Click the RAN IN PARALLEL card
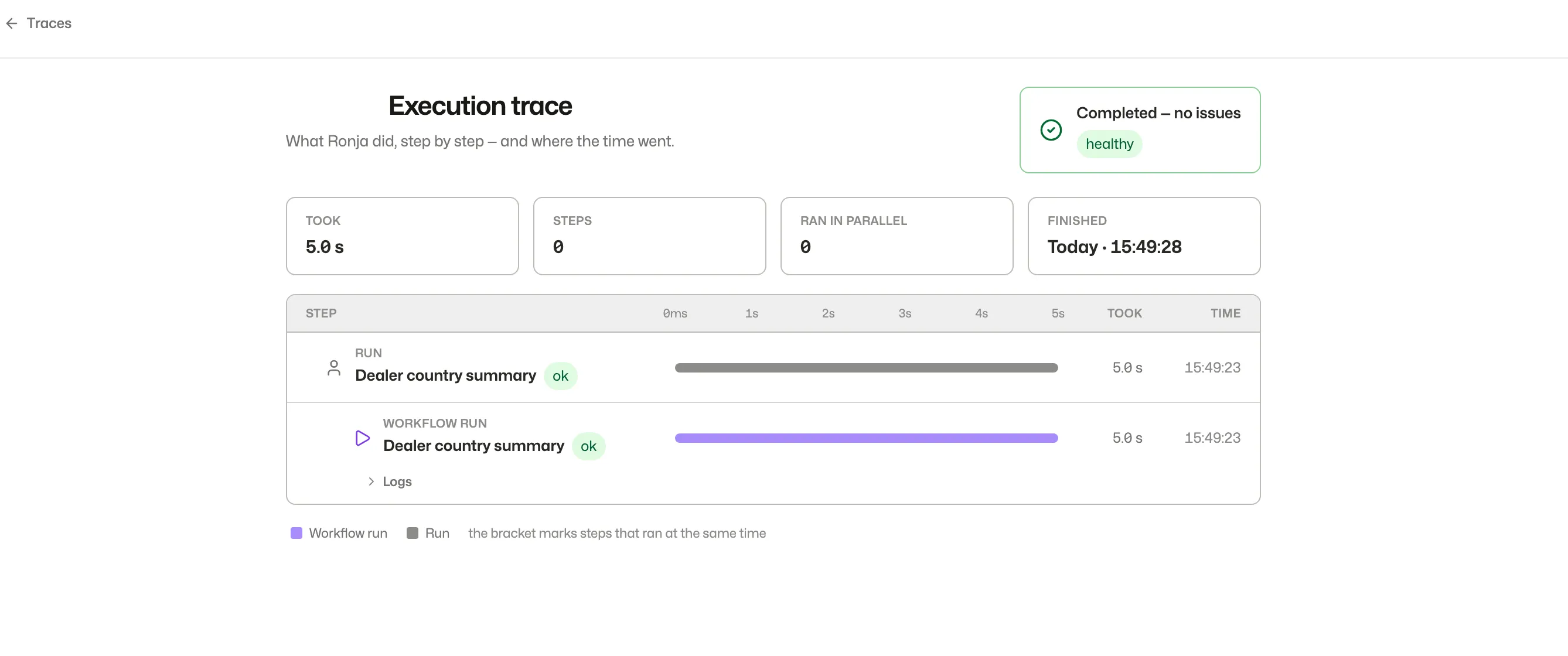This screenshot has width=1568, height=656. click(897, 235)
